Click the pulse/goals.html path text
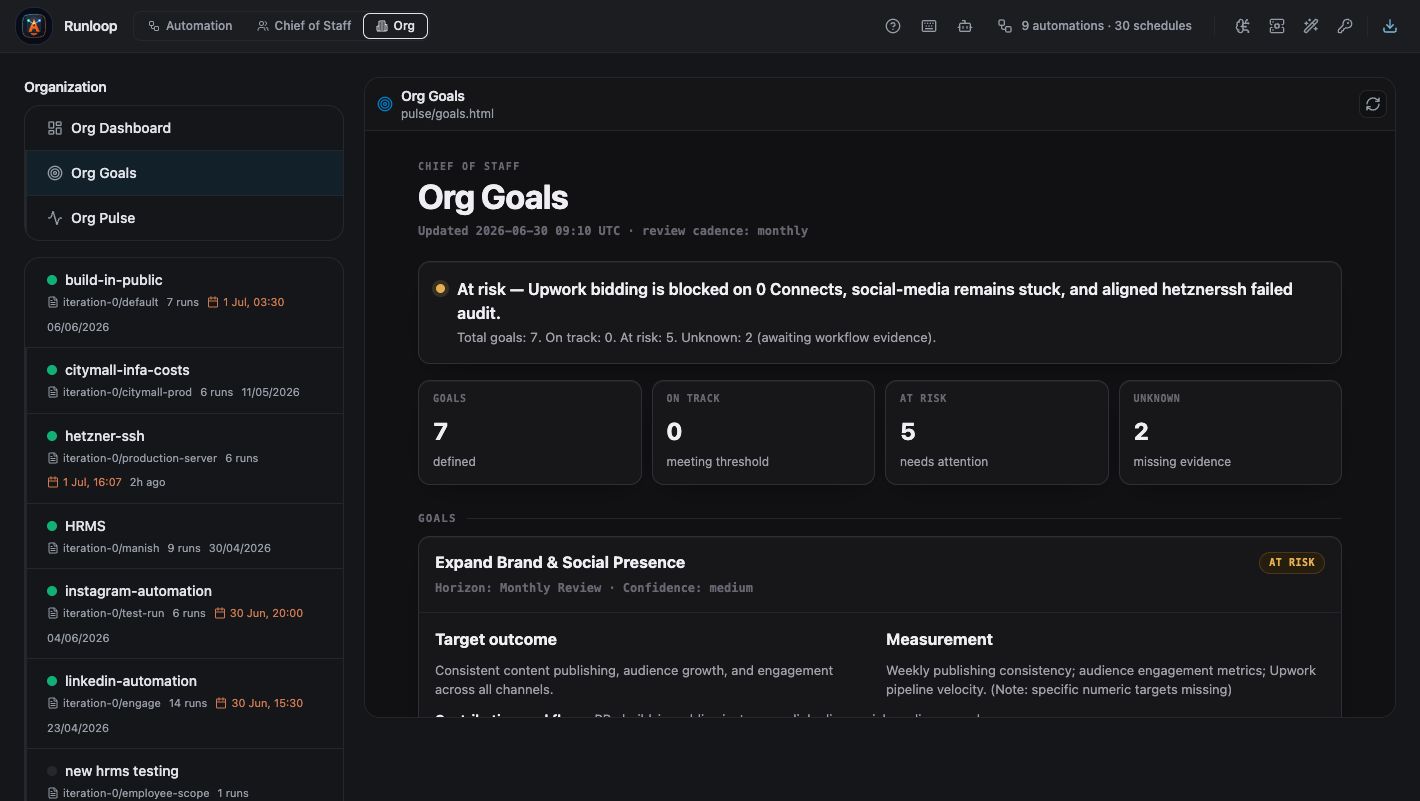The height and width of the screenshot is (801, 1420). tap(447, 114)
